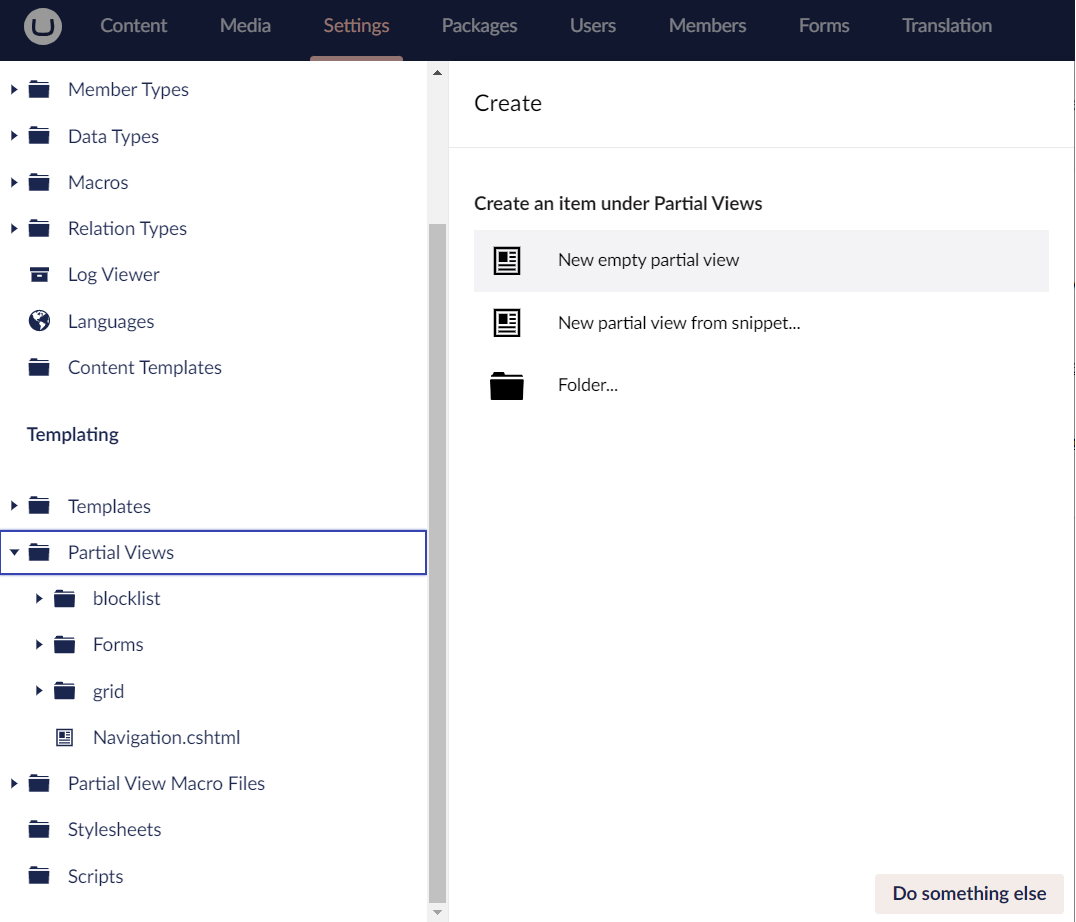Switch to the Translation section
The height and width of the screenshot is (922, 1076).
(x=946, y=26)
